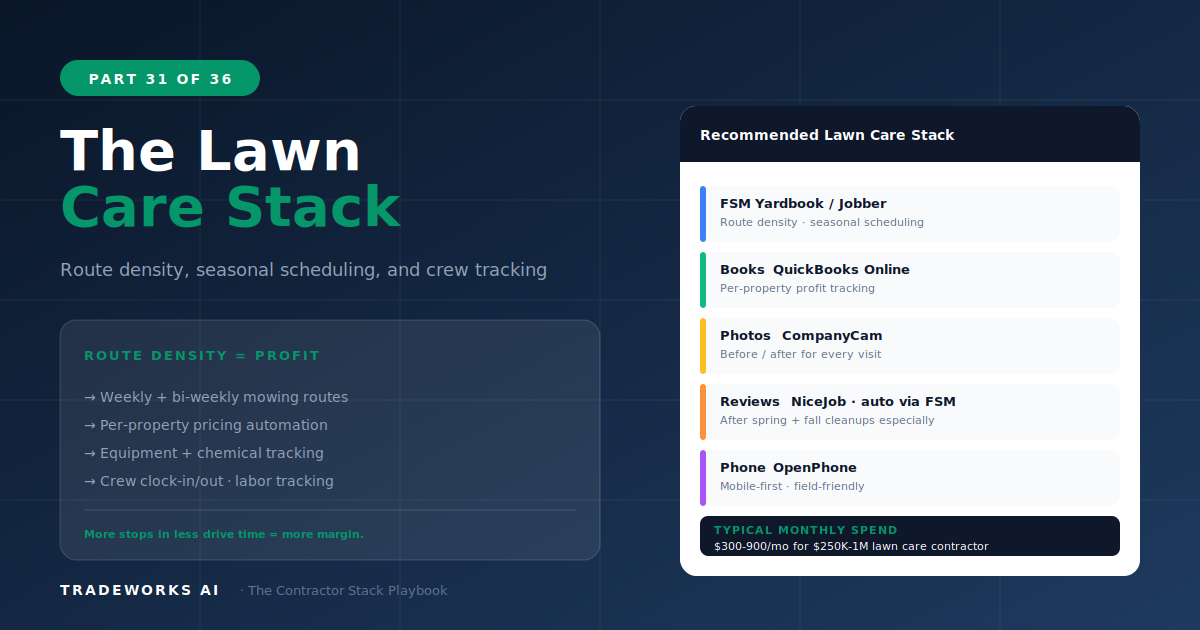Click purple accent bar on Phone card
The height and width of the screenshot is (630, 1200).
pyautogui.click(x=703, y=477)
